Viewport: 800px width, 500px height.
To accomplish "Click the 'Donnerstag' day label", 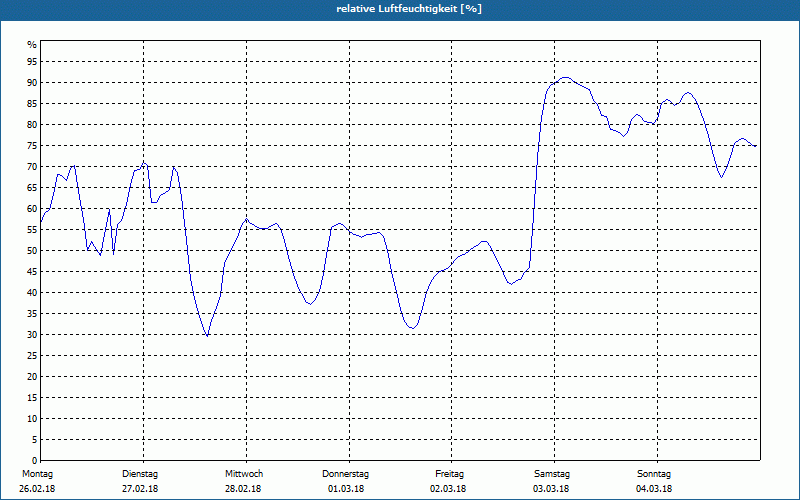I will (345, 474).
